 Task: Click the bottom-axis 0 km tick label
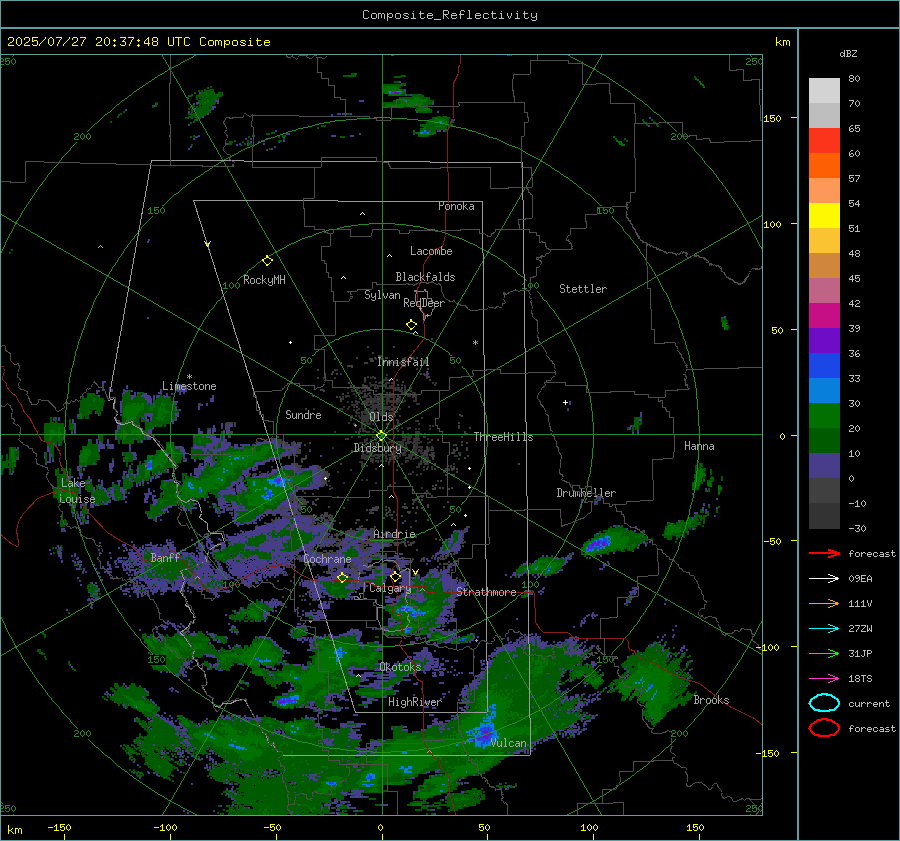(x=381, y=827)
